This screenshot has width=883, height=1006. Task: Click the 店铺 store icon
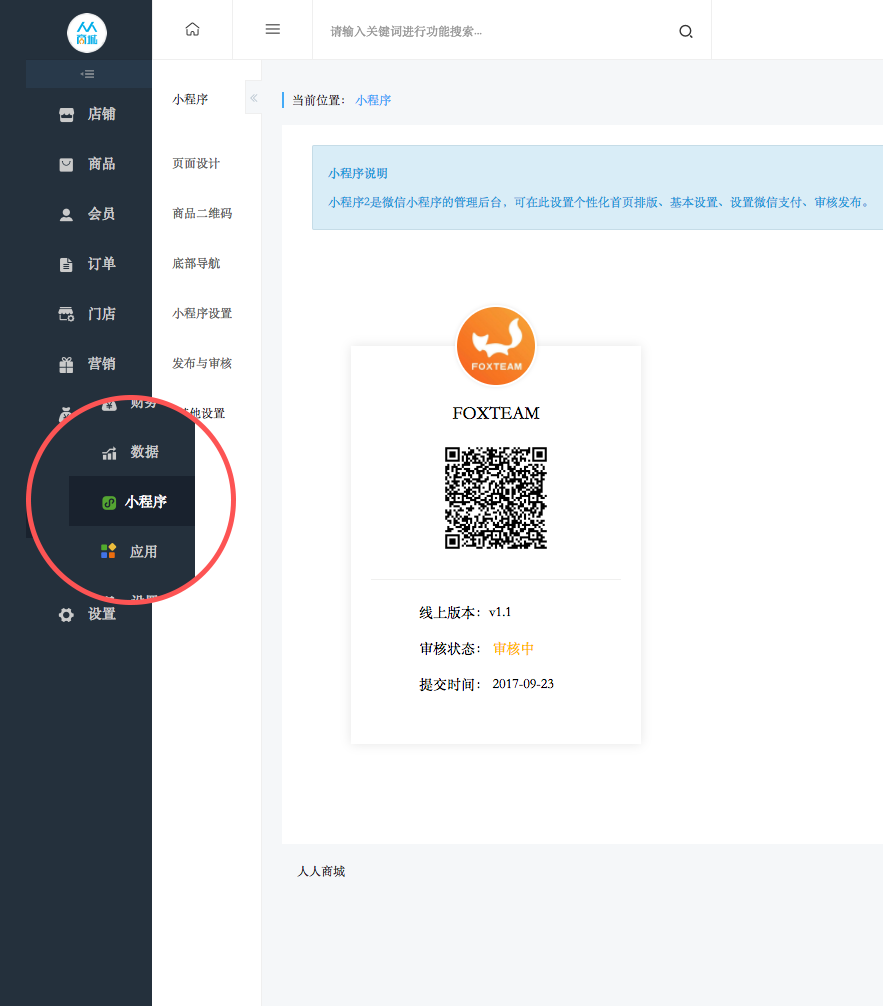point(66,115)
